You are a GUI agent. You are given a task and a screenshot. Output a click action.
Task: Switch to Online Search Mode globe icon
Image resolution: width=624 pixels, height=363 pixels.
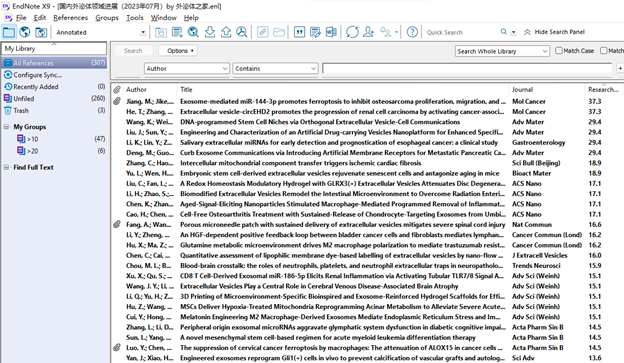click(x=25, y=32)
